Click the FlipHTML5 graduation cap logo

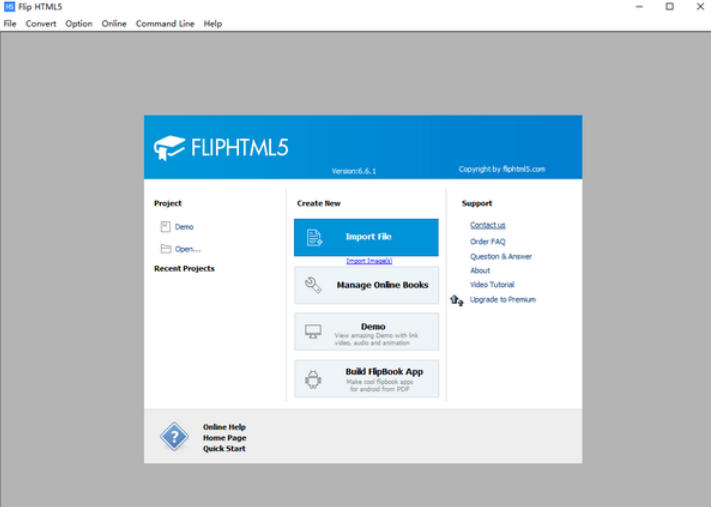169,148
